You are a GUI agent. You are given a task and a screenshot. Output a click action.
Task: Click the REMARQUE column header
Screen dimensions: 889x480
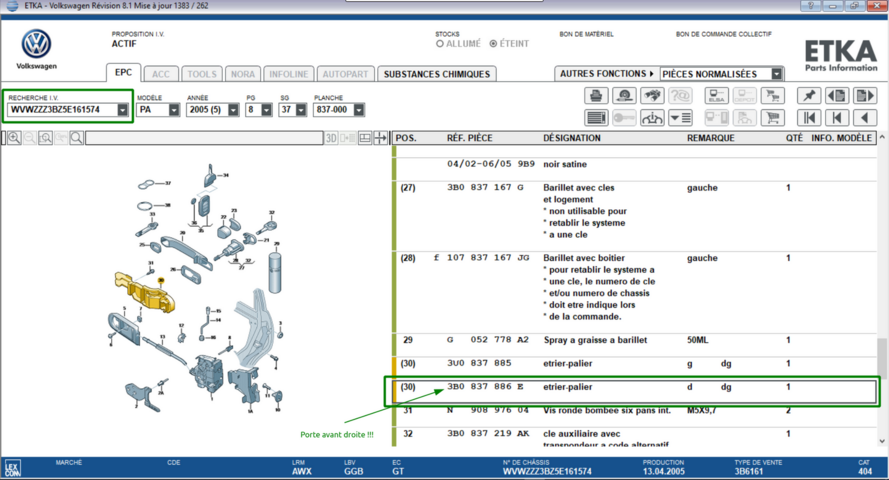[710, 138]
